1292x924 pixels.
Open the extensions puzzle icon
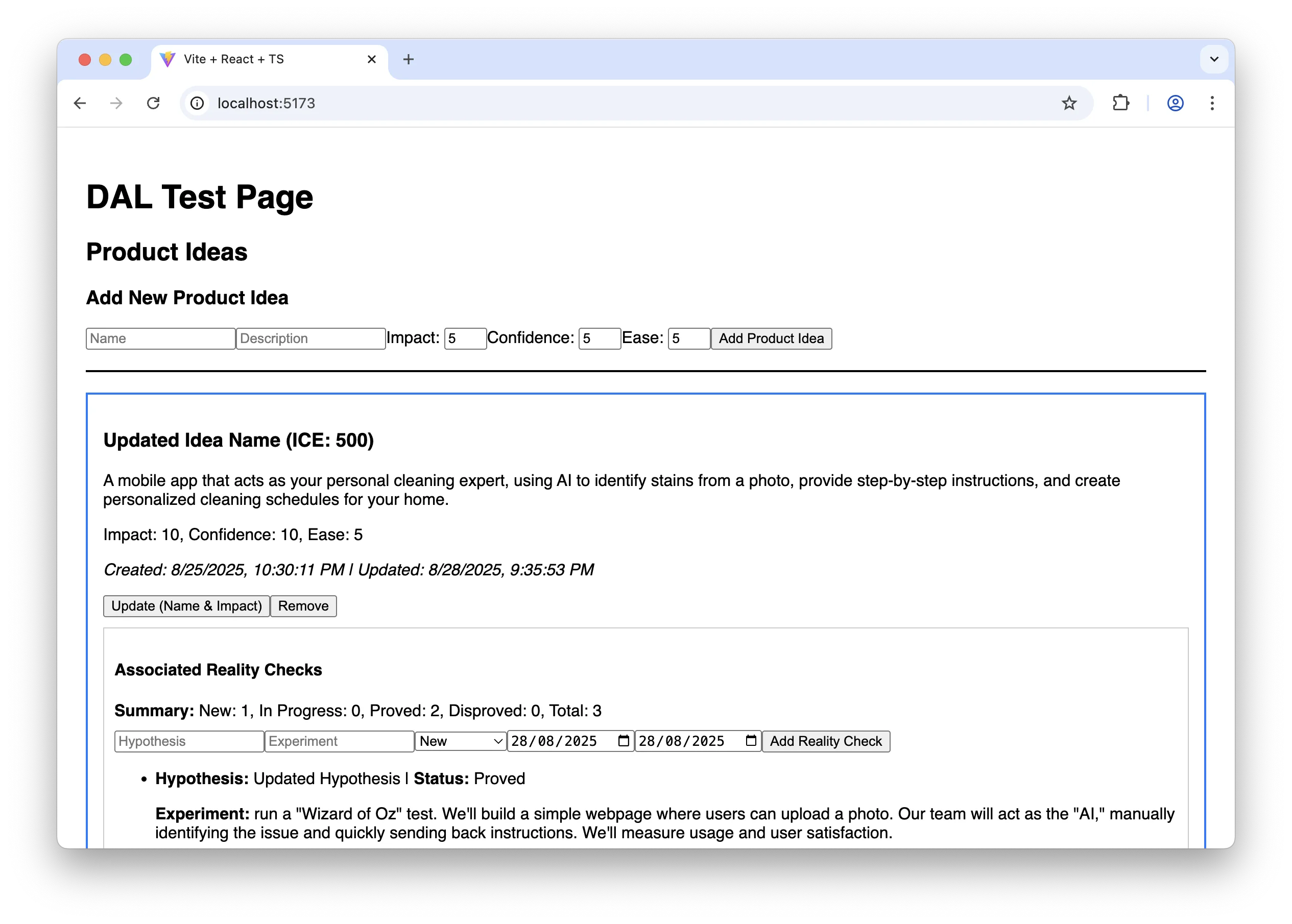(1120, 103)
